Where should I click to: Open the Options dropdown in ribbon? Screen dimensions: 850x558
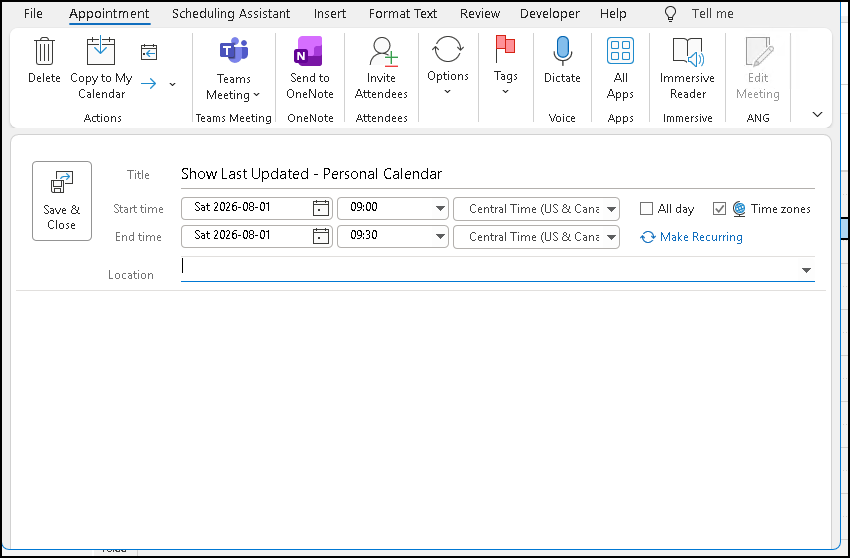tap(448, 66)
